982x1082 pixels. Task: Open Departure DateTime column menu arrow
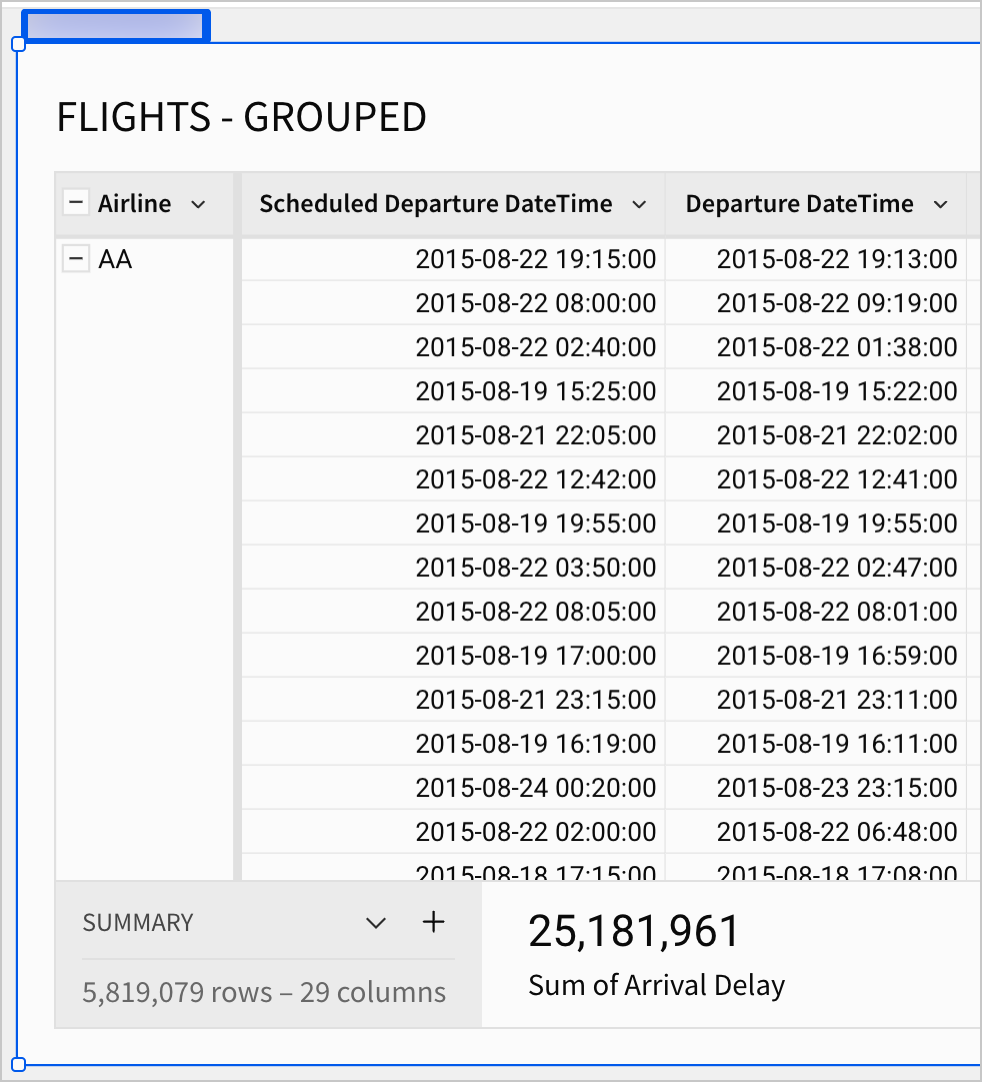pos(940,204)
